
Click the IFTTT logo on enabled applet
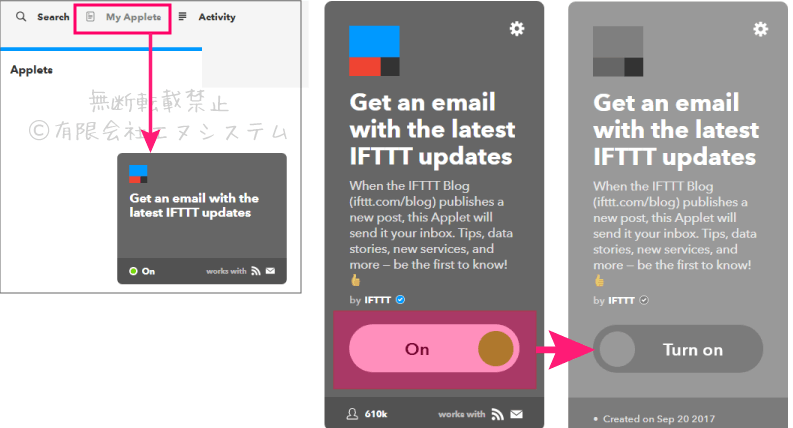tap(374, 51)
